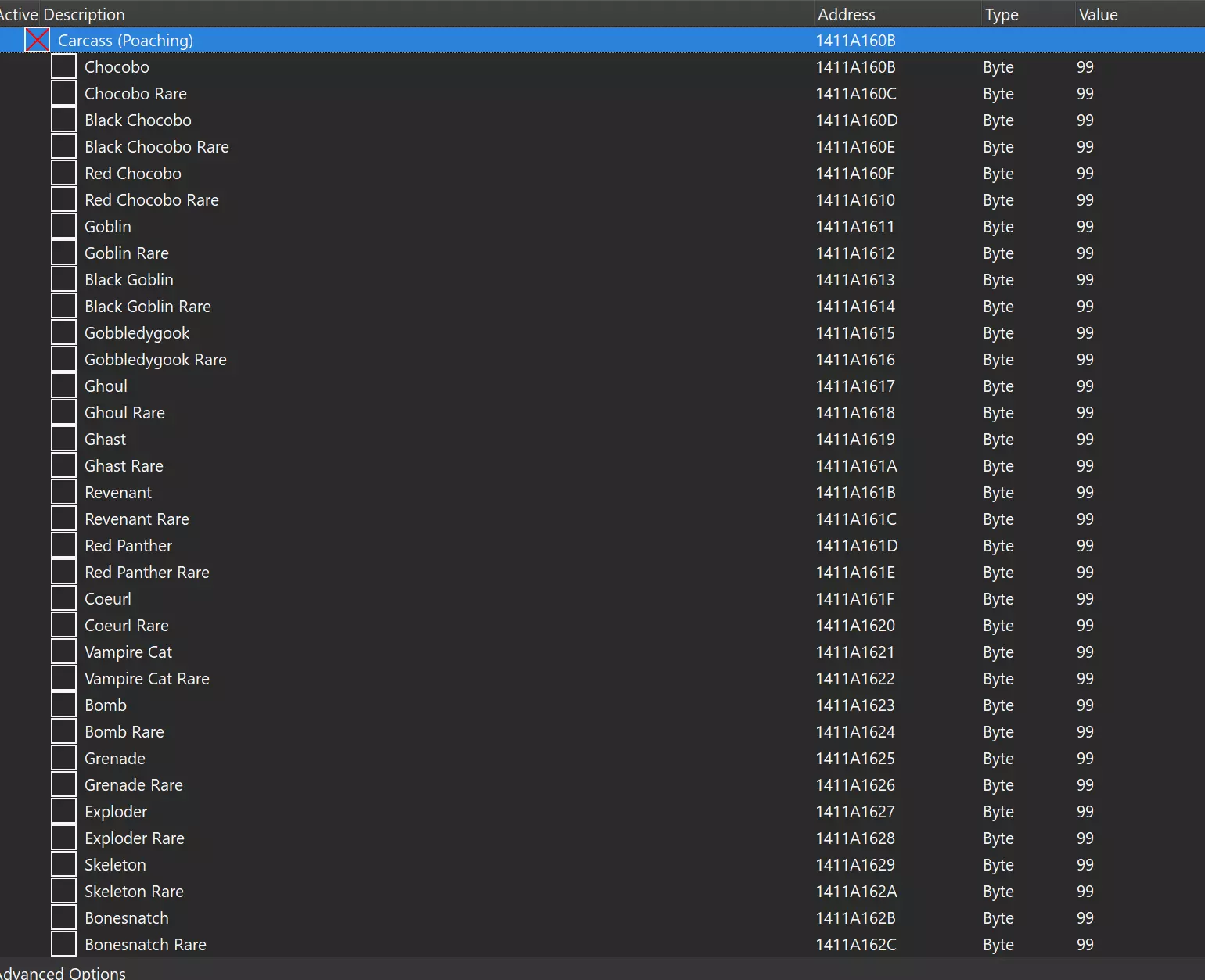Uncheck the Carcass (Poaching) group checkbox

pos(37,40)
